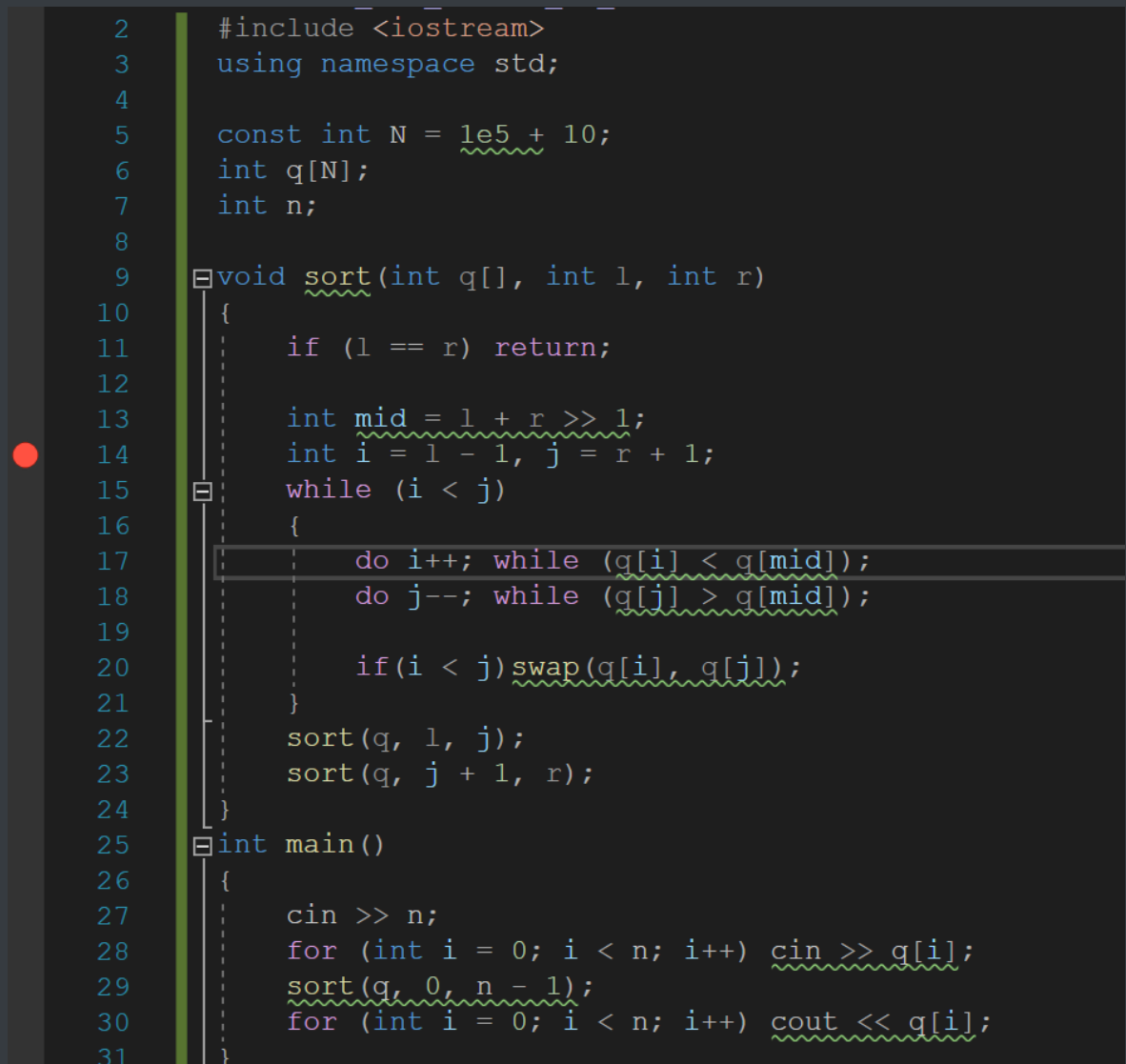Click 'main' function name on line 25
Viewport: 1126px width, 1064px height.
point(319,844)
